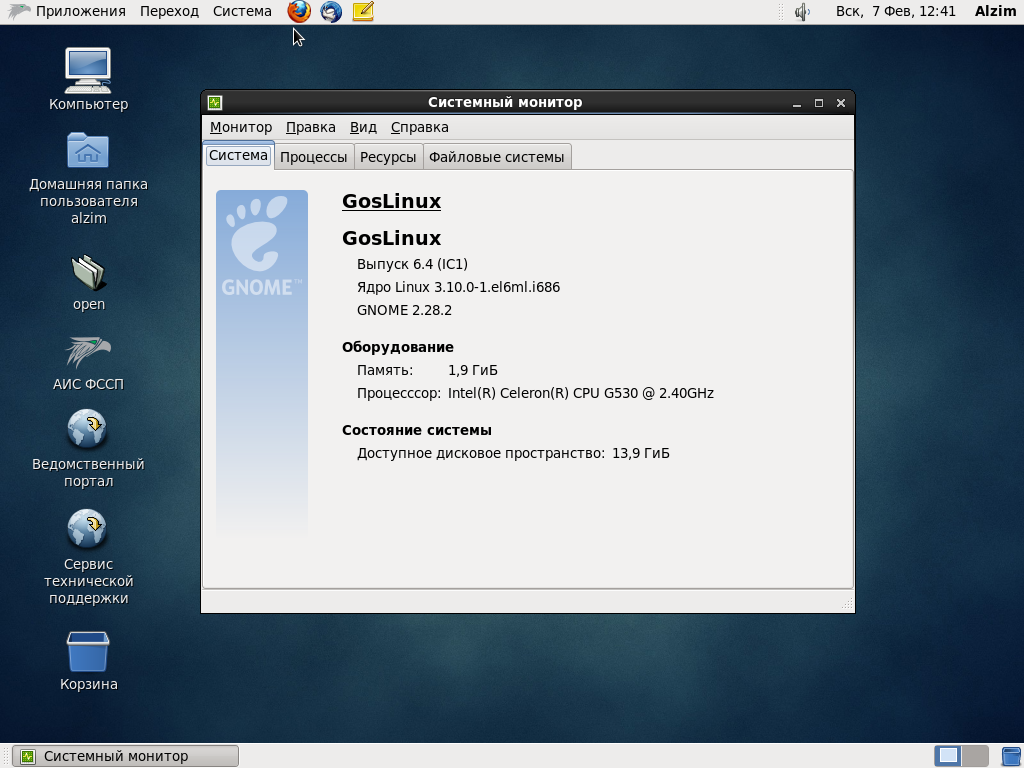The image size is (1024, 768).
Task: Click the Системный монитор taskbar button
Action: point(126,756)
